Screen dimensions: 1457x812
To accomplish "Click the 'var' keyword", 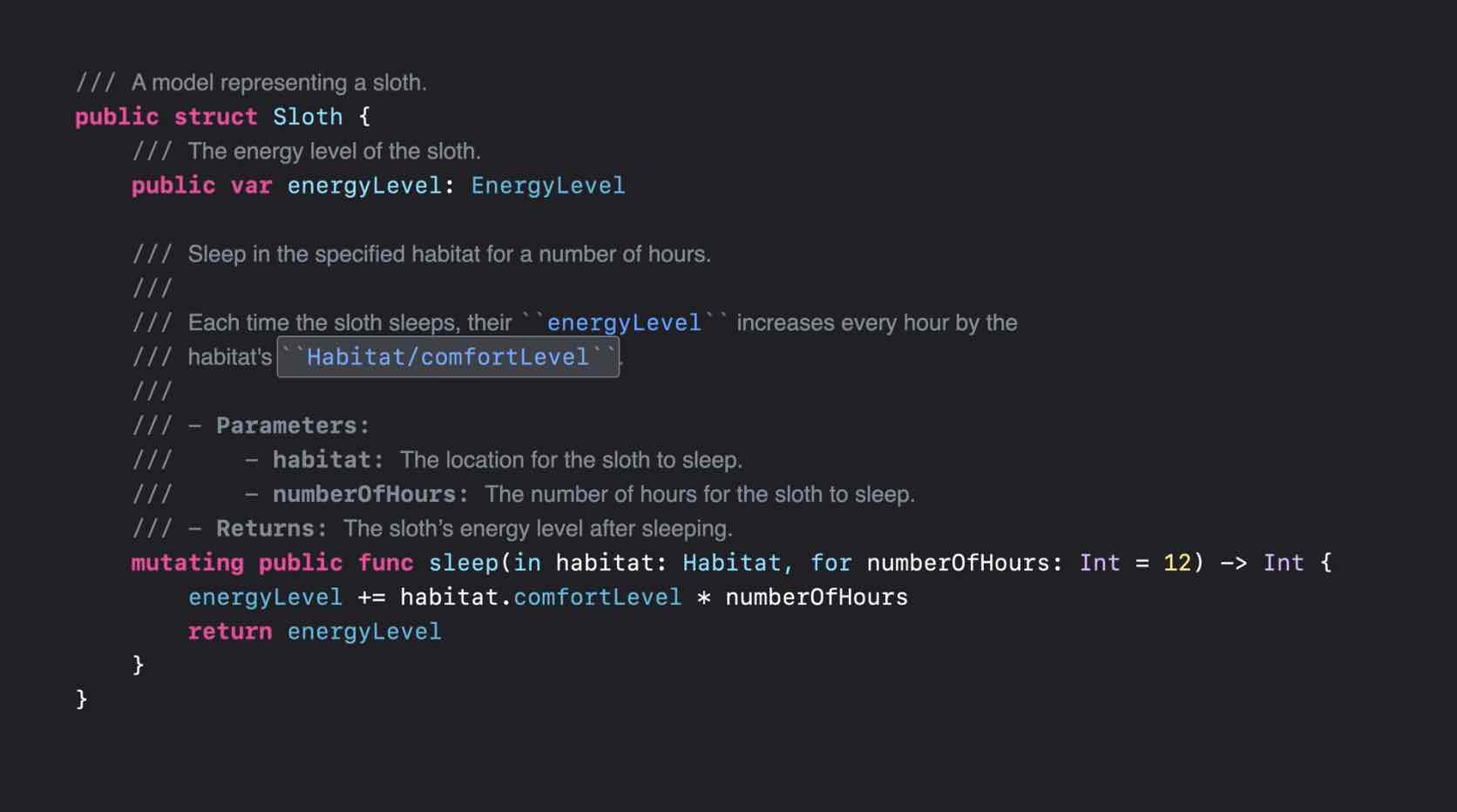I will coord(251,186).
